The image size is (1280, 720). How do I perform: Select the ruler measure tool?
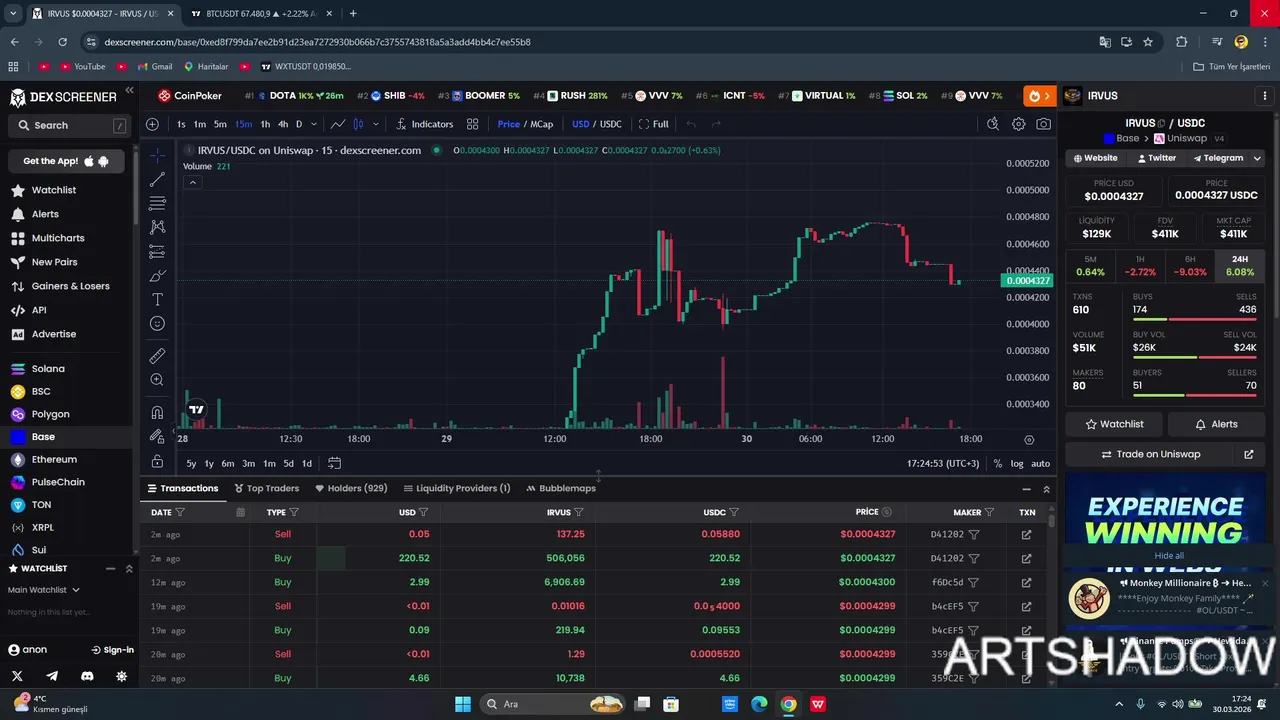(157, 356)
